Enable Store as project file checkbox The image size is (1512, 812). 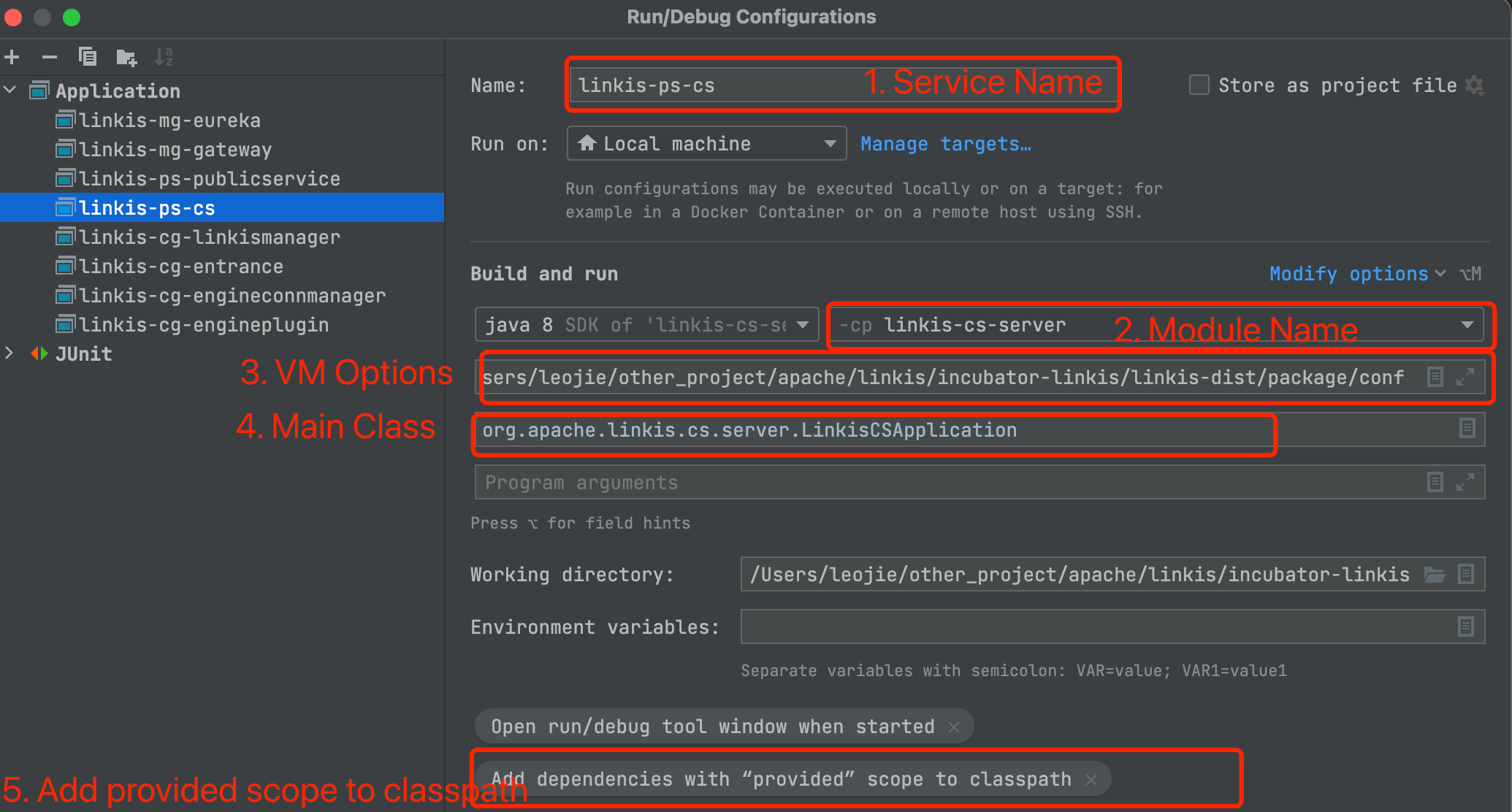pyautogui.click(x=1199, y=85)
